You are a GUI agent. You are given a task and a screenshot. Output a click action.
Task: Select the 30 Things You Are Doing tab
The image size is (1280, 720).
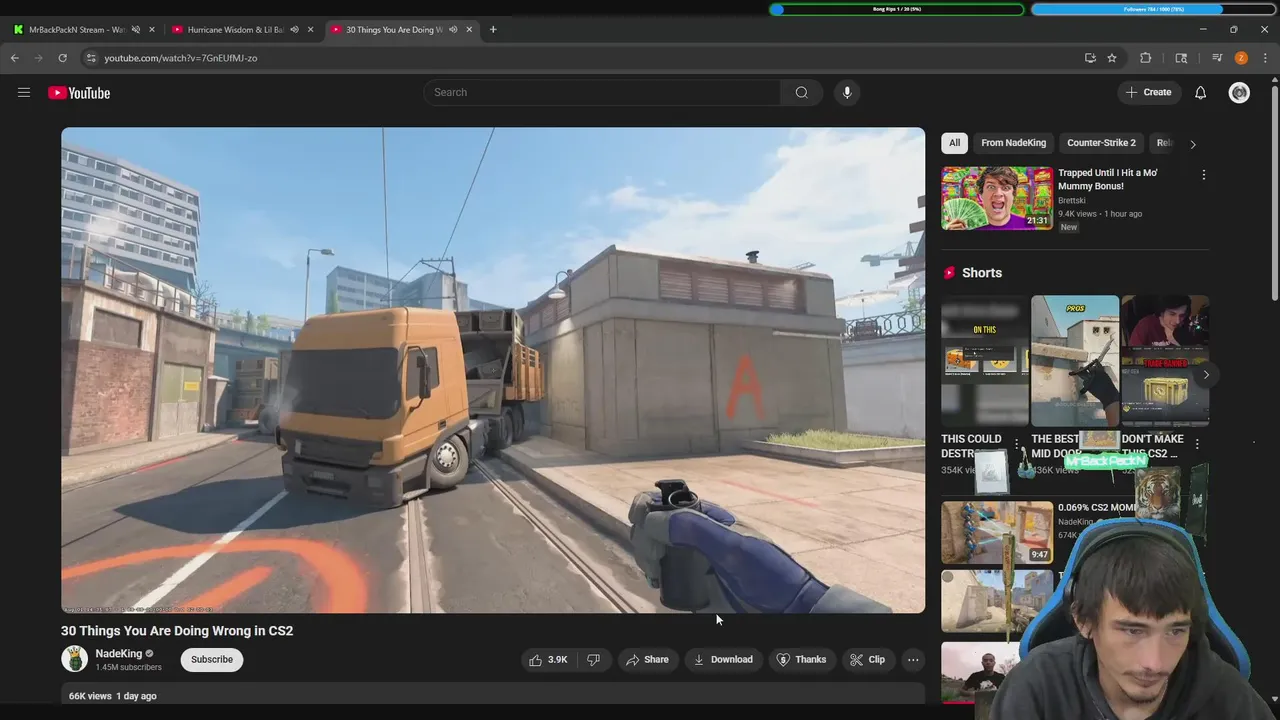pos(394,30)
